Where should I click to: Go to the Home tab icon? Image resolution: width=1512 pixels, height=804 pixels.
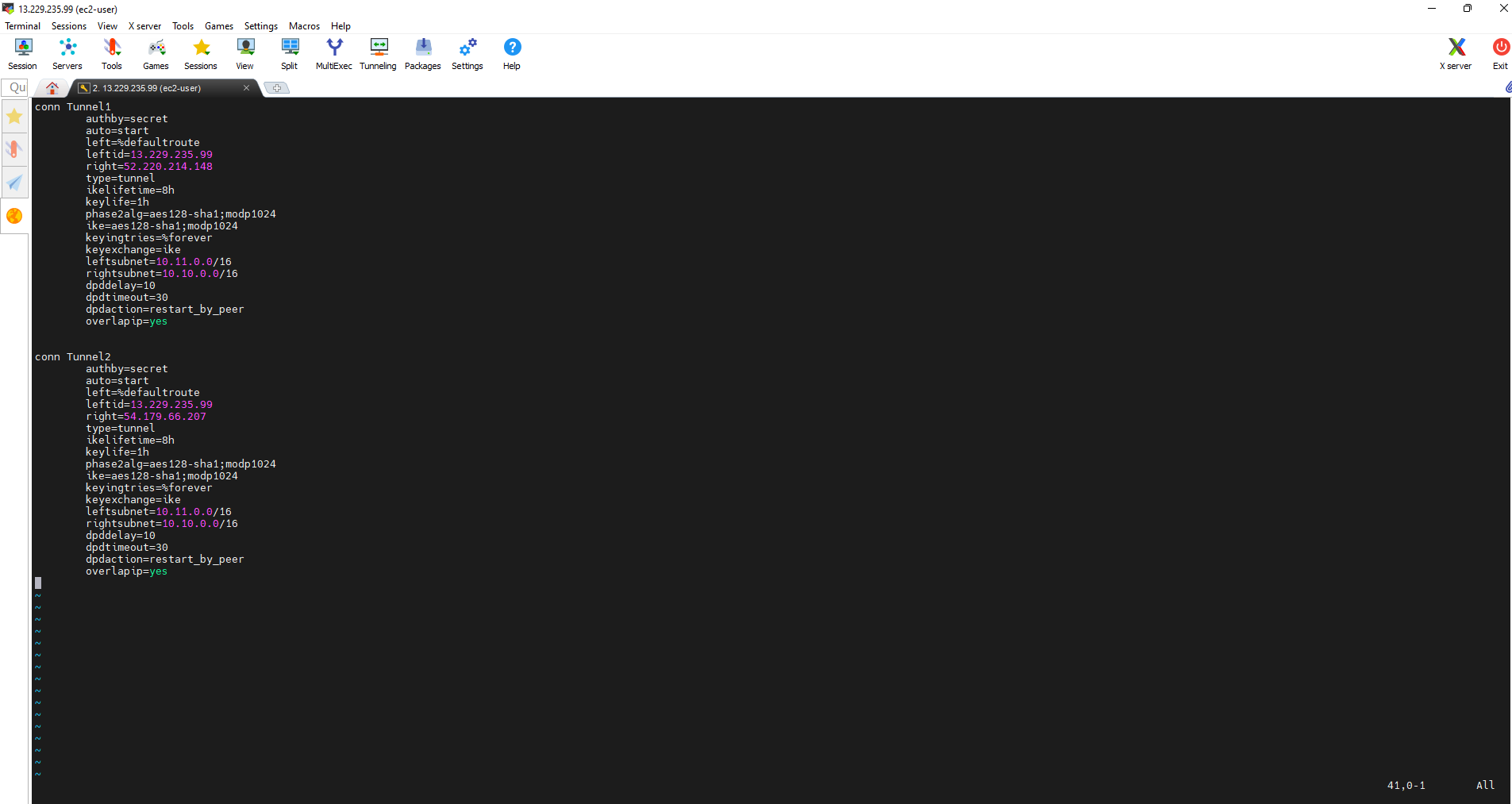(x=52, y=88)
